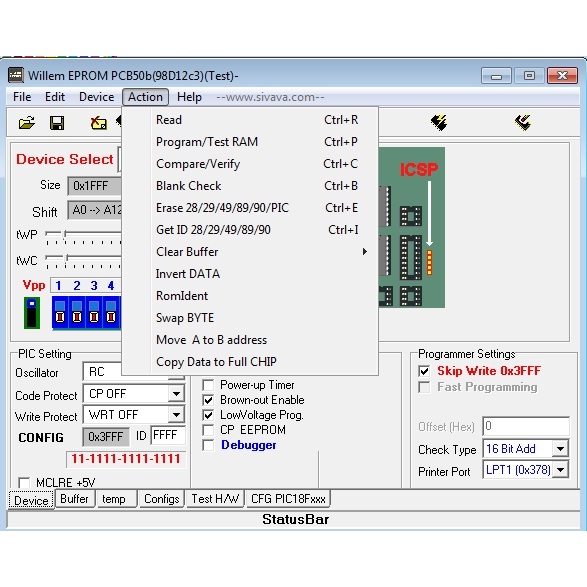Enable the Power-up Timer checkbox
Image resolution: width=587 pixels, height=587 pixels.
[208, 385]
